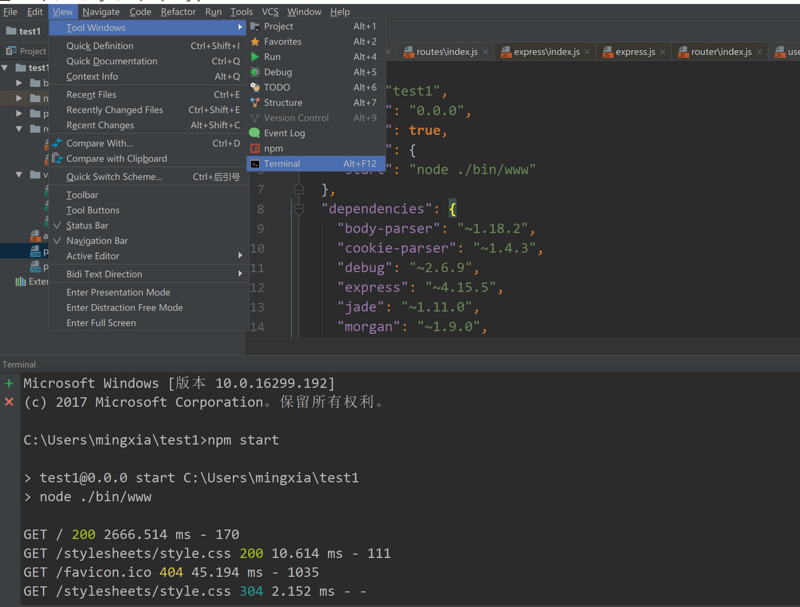Click router\index.js tab file icon
This screenshot has height=607, width=800.
point(683,52)
